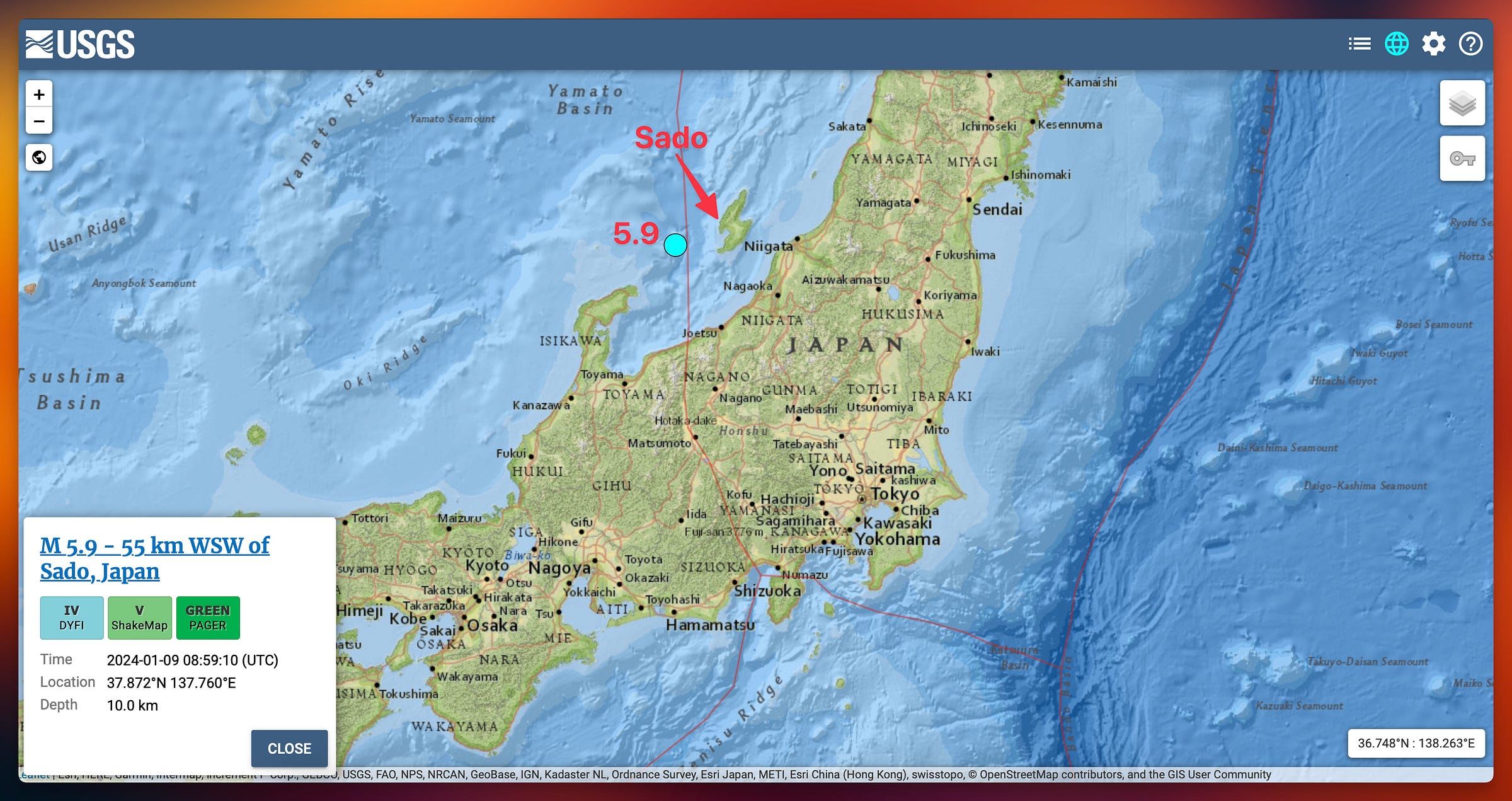Screen dimensions: 1512x801
Task: Click the coordinates readout box
Action: point(1416,743)
